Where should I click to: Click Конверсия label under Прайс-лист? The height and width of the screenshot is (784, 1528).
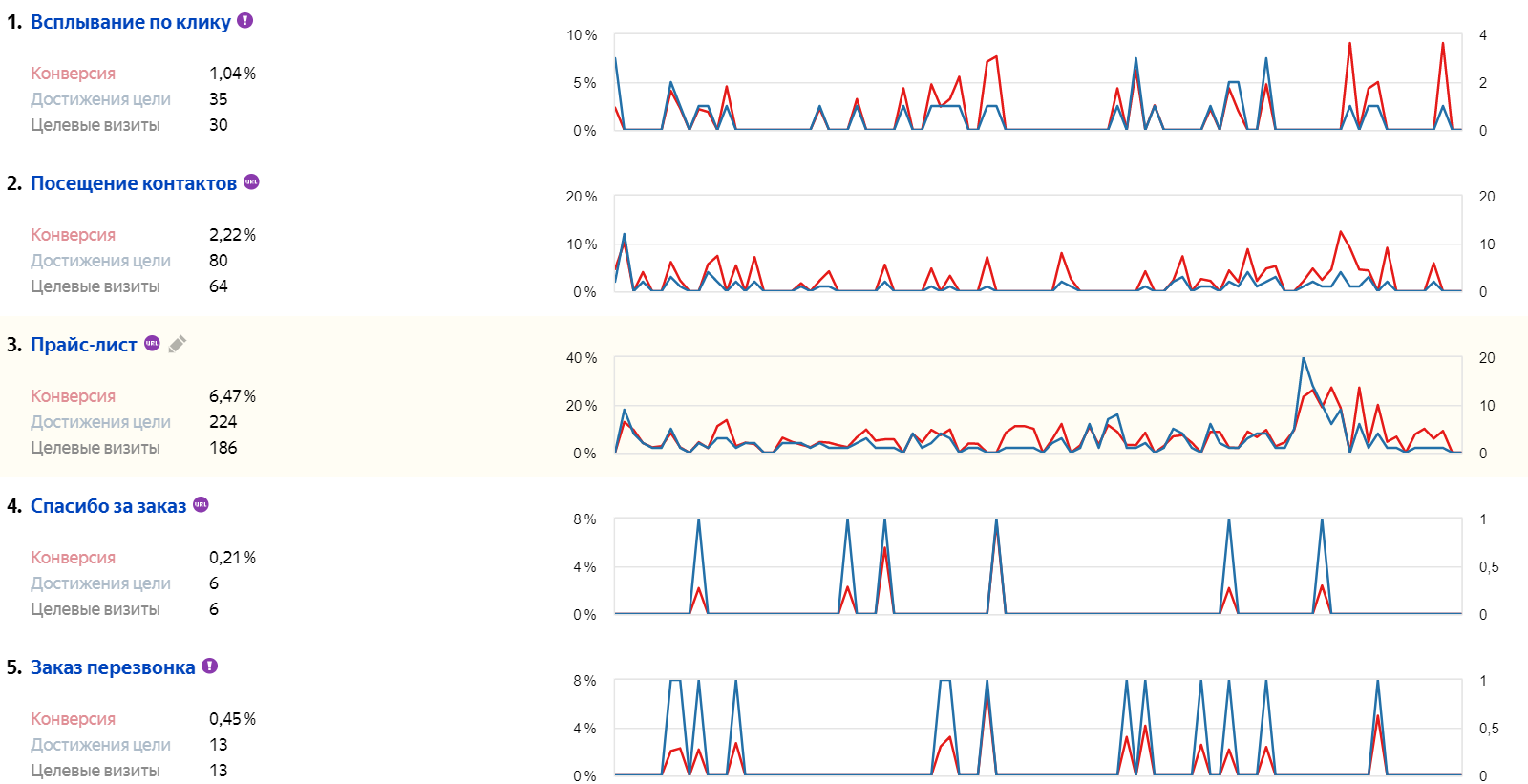point(73,396)
